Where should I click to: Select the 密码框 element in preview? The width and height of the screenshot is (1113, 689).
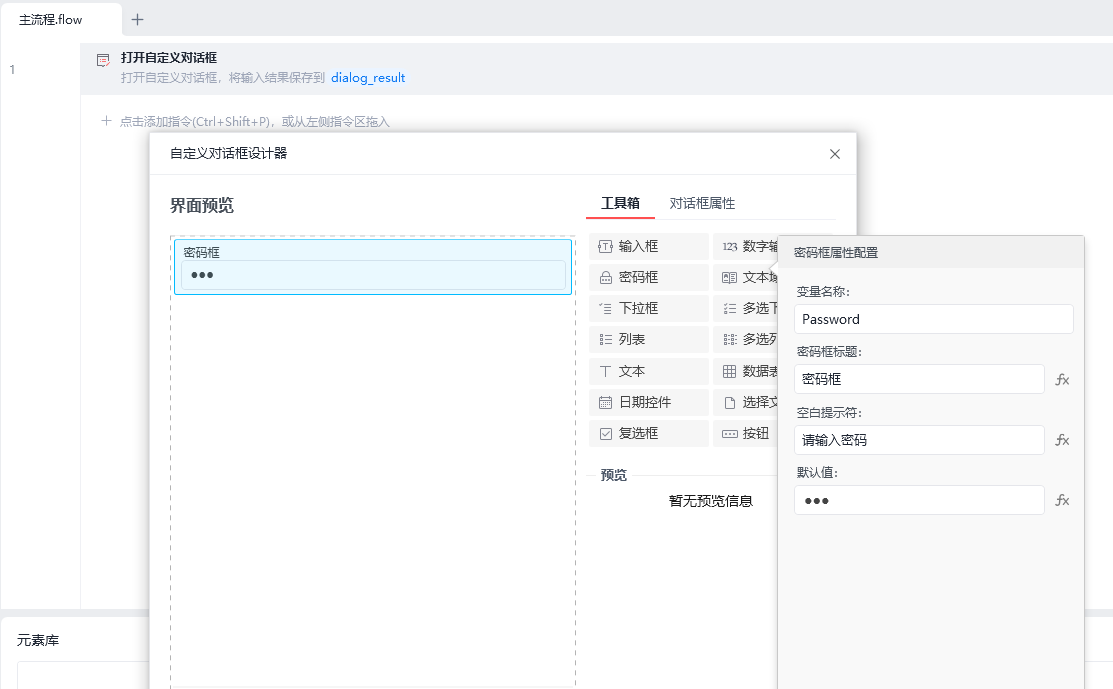pos(372,267)
